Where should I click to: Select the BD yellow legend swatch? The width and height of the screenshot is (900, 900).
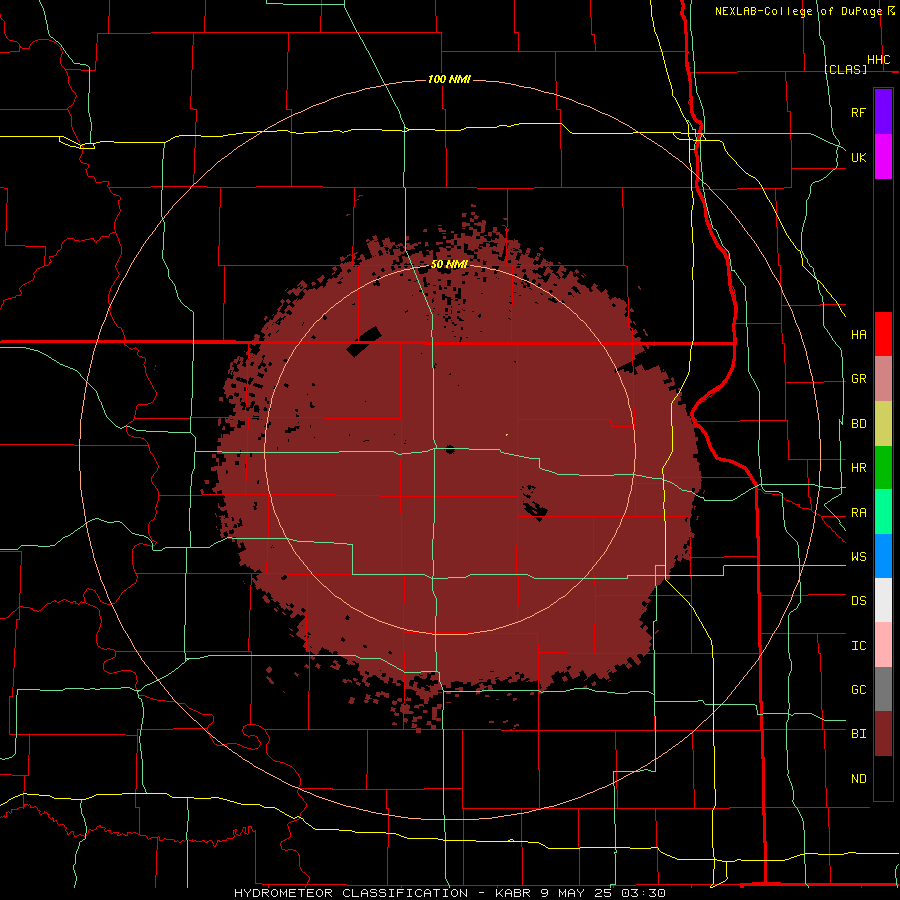click(x=883, y=424)
